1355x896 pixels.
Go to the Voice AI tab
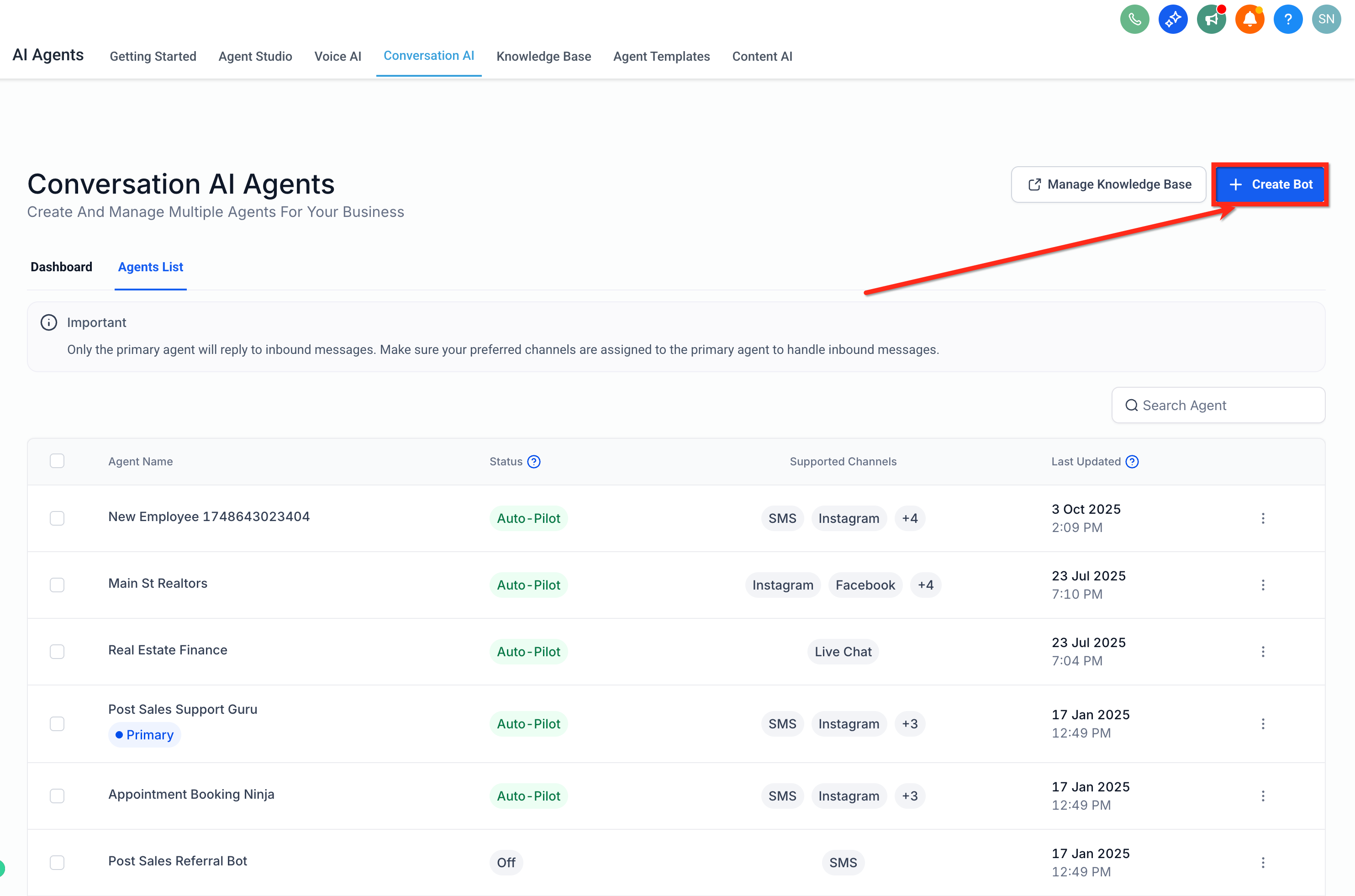coord(338,56)
